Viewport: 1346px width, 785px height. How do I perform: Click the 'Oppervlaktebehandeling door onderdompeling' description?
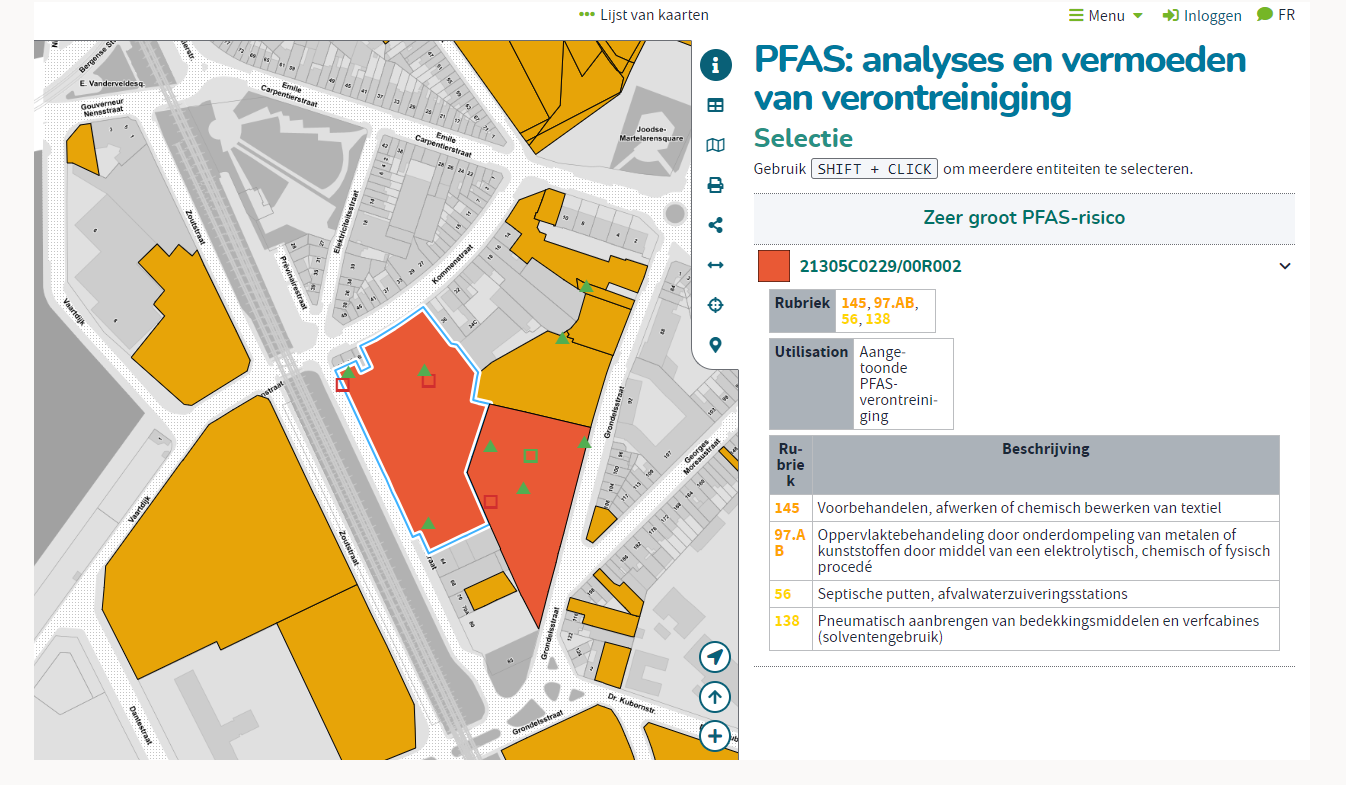click(x=1044, y=550)
